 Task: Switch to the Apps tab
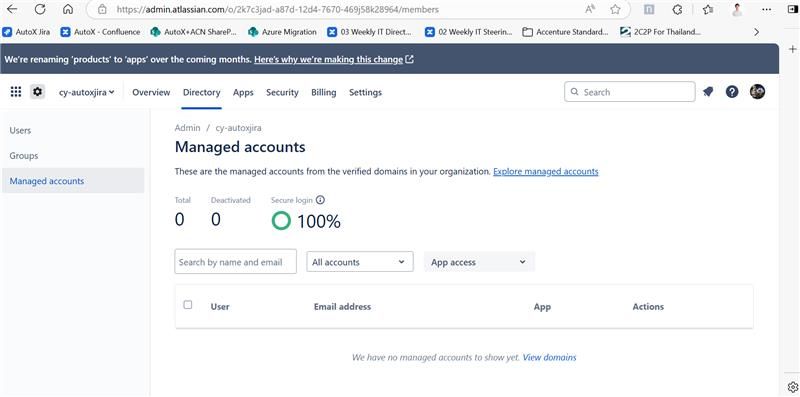click(x=243, y=92)
